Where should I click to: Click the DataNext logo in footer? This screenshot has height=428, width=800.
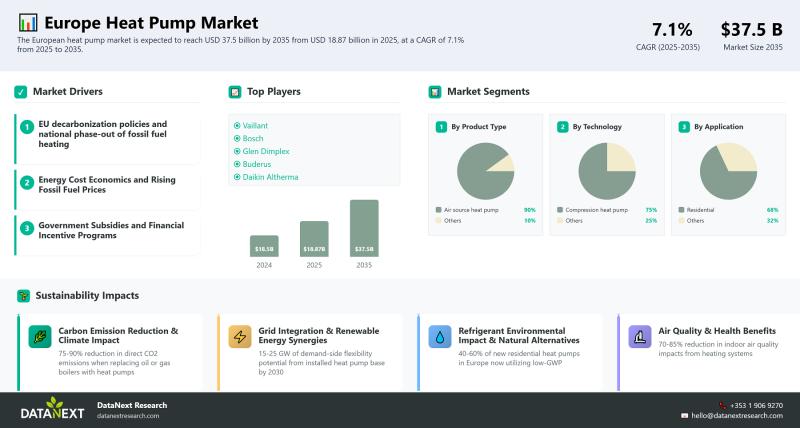tap(52, 409)
